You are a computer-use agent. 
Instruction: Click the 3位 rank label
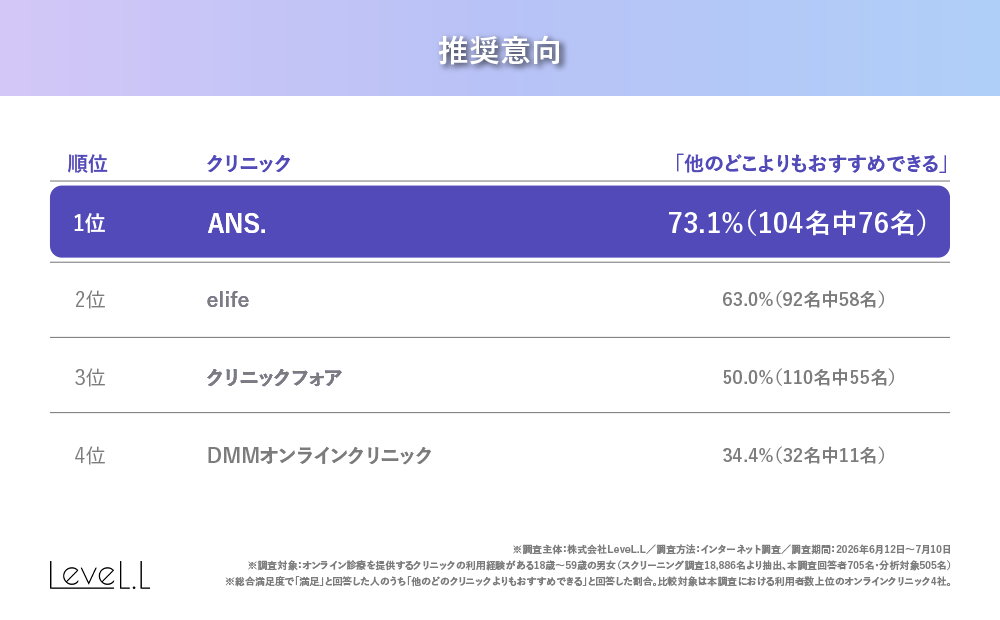tap(90, 378)
